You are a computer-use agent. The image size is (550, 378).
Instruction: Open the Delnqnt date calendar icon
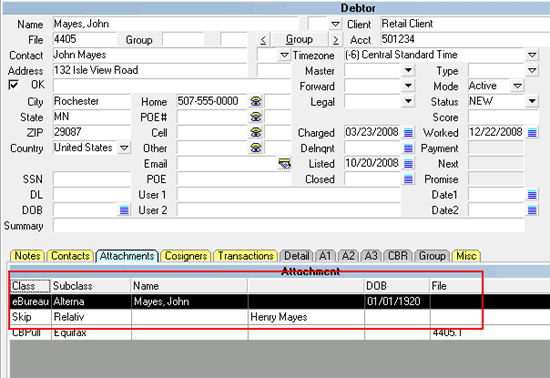pyautogui.click(x=408, y=148)
